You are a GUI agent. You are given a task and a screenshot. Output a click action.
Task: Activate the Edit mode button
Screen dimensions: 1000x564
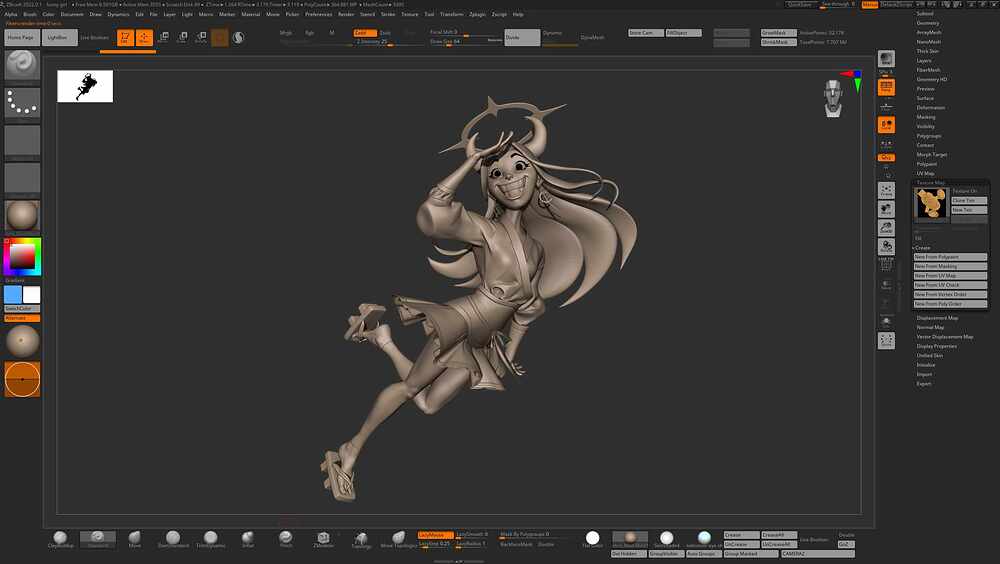(x=125, y=38)
